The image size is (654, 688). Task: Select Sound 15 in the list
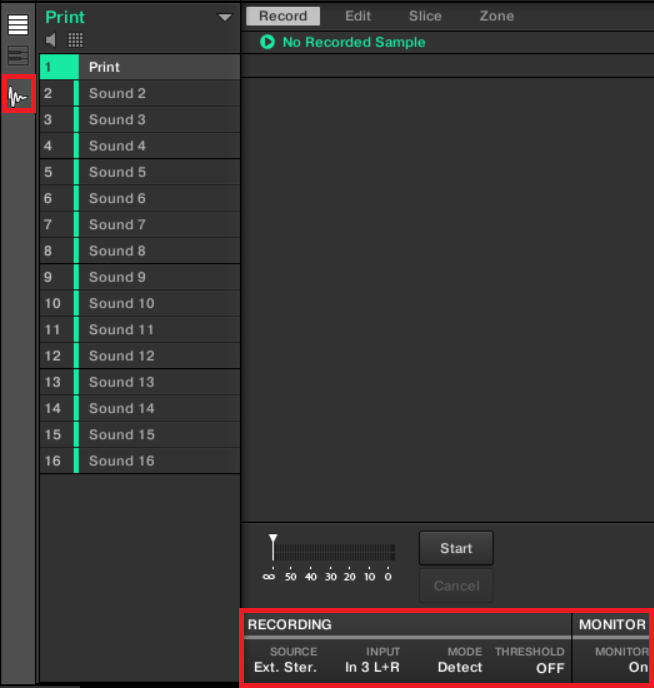tap(140, 435)
